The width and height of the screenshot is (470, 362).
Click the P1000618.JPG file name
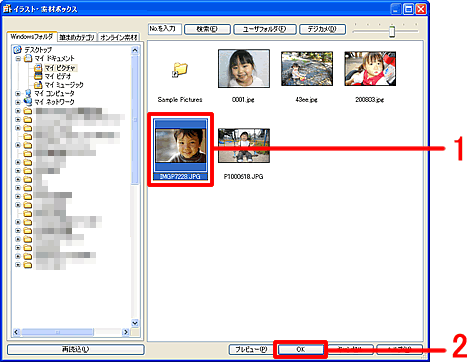tap(243, 177)
